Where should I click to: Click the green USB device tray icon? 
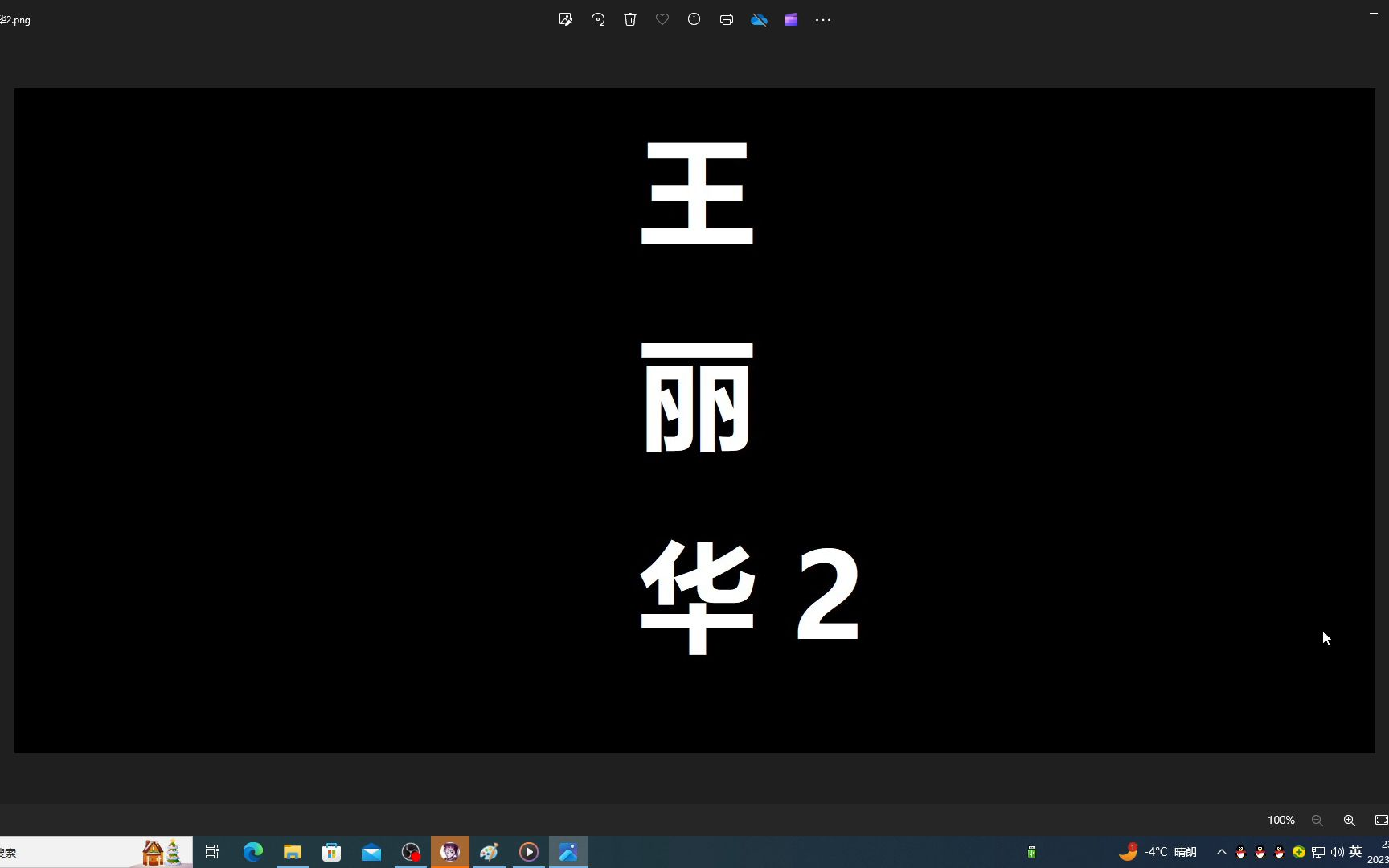point(1031,852)
